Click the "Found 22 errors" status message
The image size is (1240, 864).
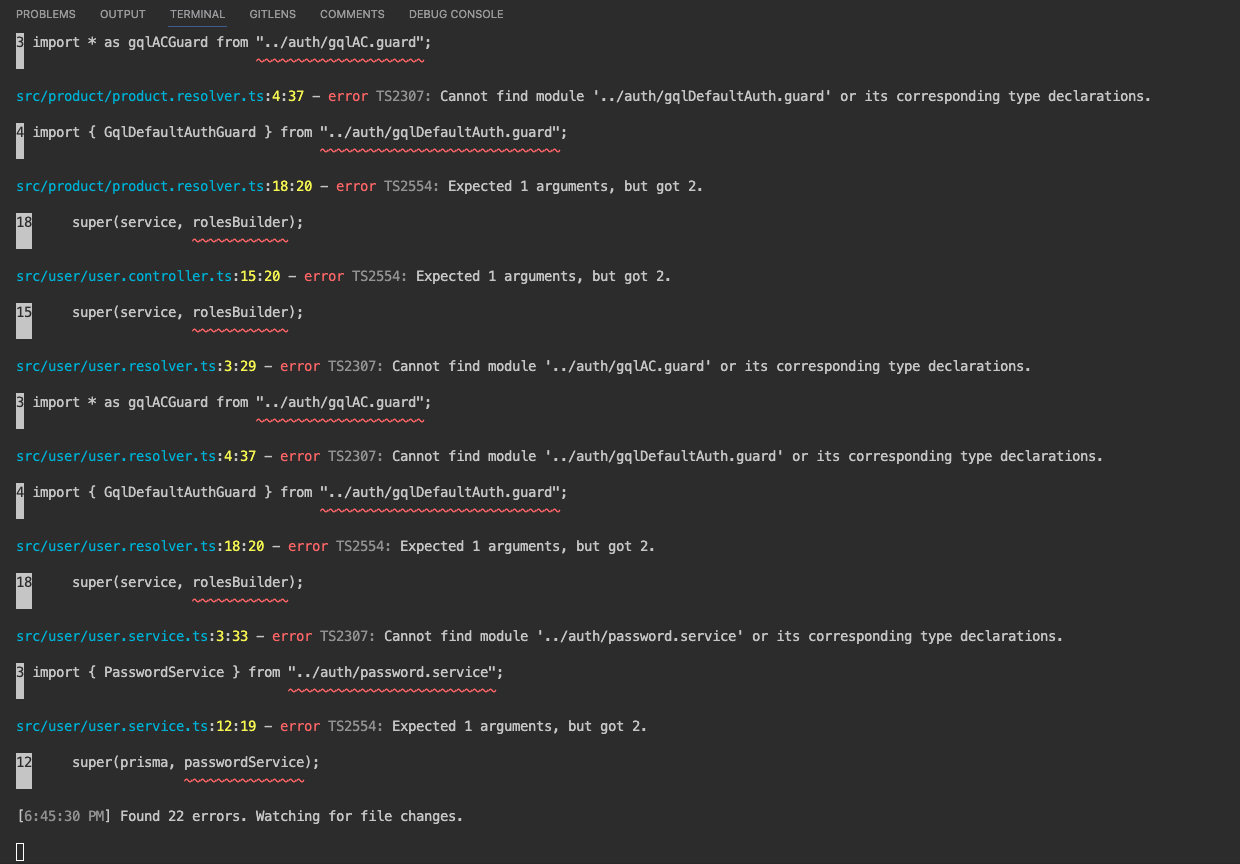[290, 817]
